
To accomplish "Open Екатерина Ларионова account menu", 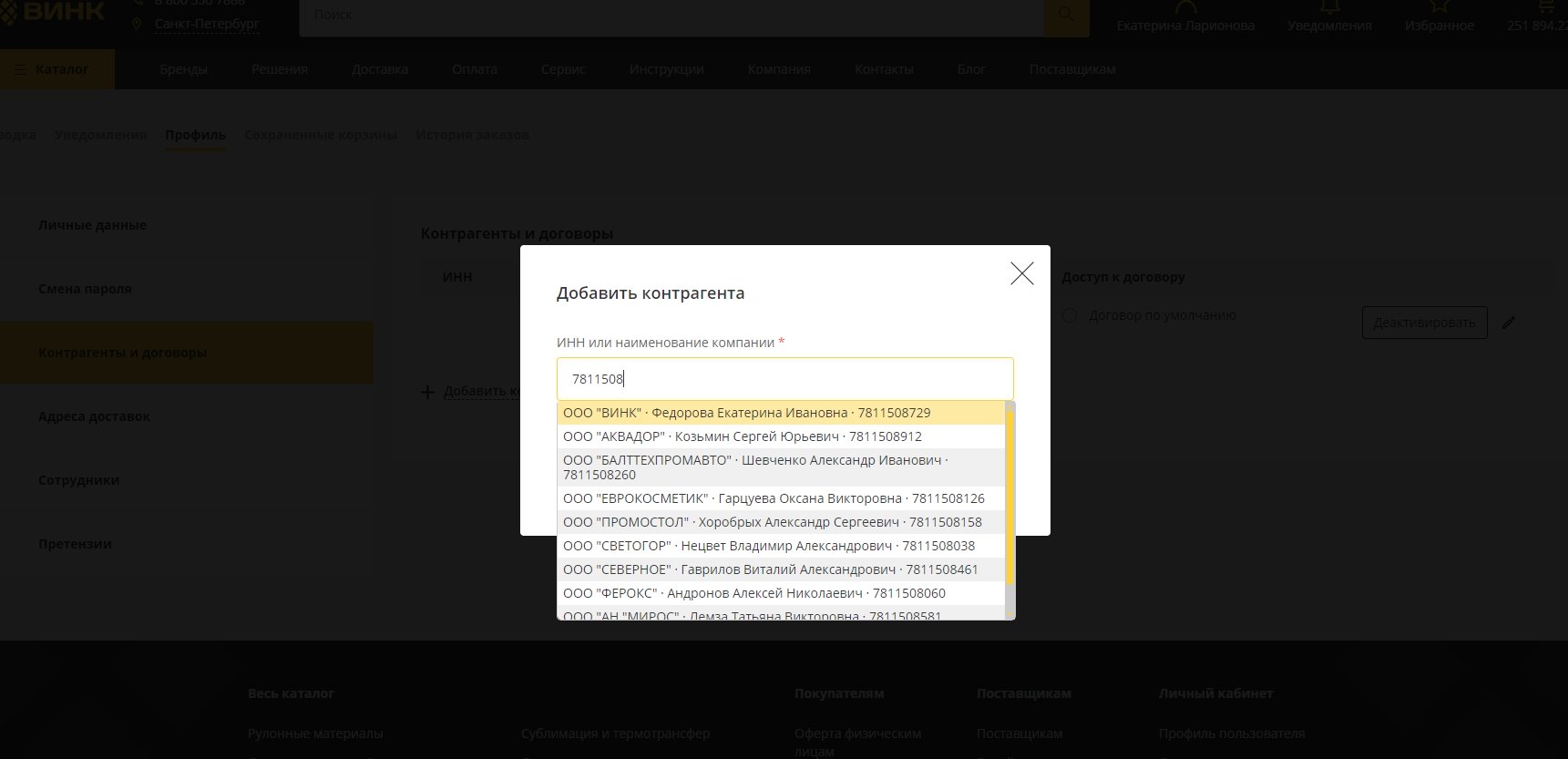I will pyautogui.click(x=1185, y=16).
